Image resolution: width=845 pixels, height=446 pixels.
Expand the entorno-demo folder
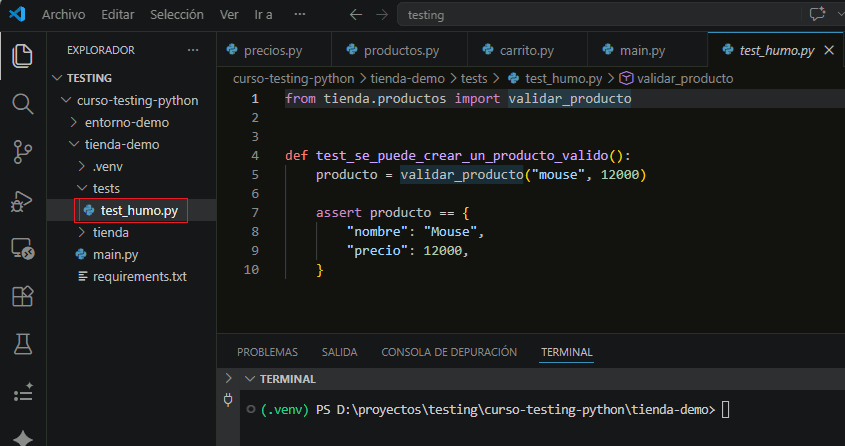(74, 122)
